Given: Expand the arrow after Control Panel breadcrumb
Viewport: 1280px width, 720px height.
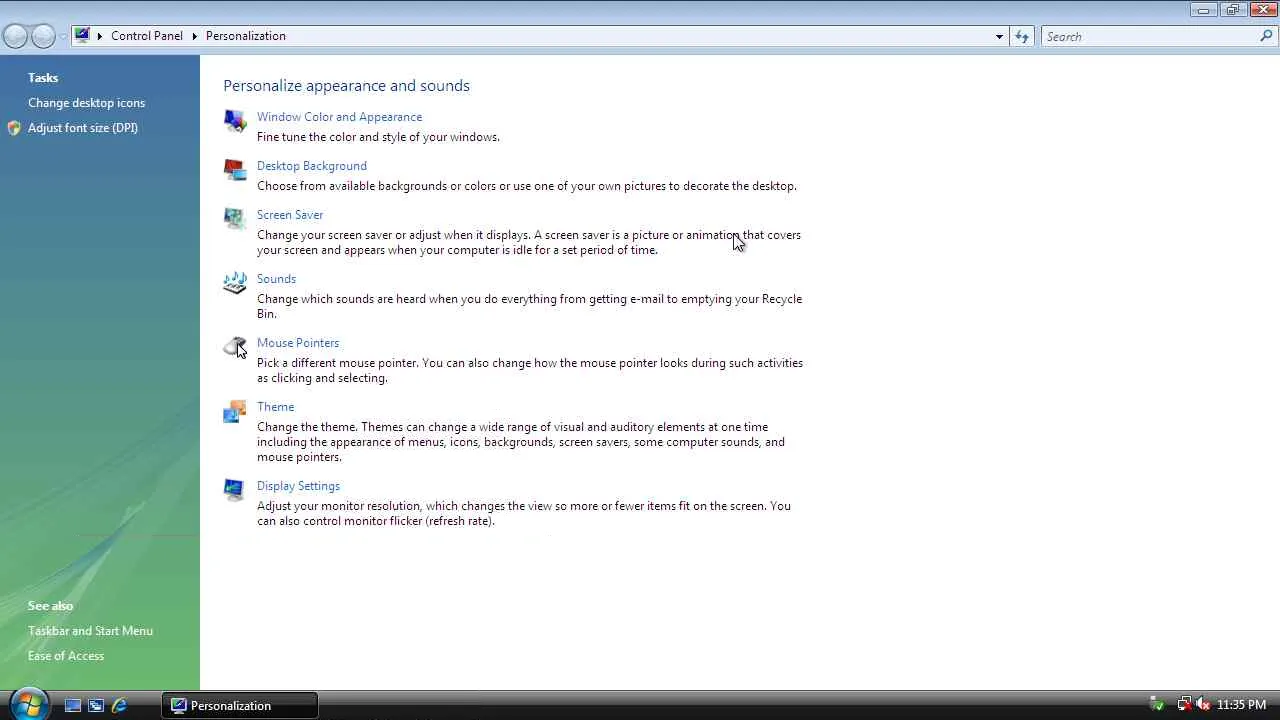Looking at the screenshot, I should 195,36.
